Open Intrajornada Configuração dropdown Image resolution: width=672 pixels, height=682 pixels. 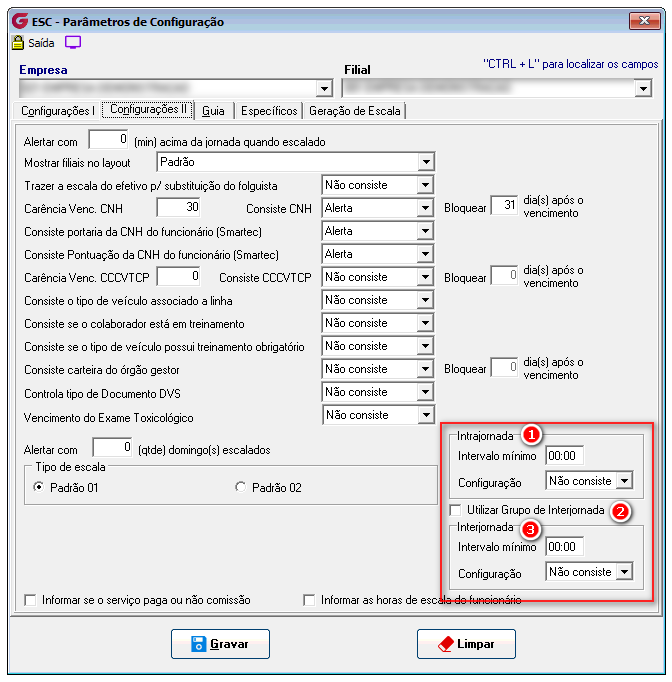point(625,481)
